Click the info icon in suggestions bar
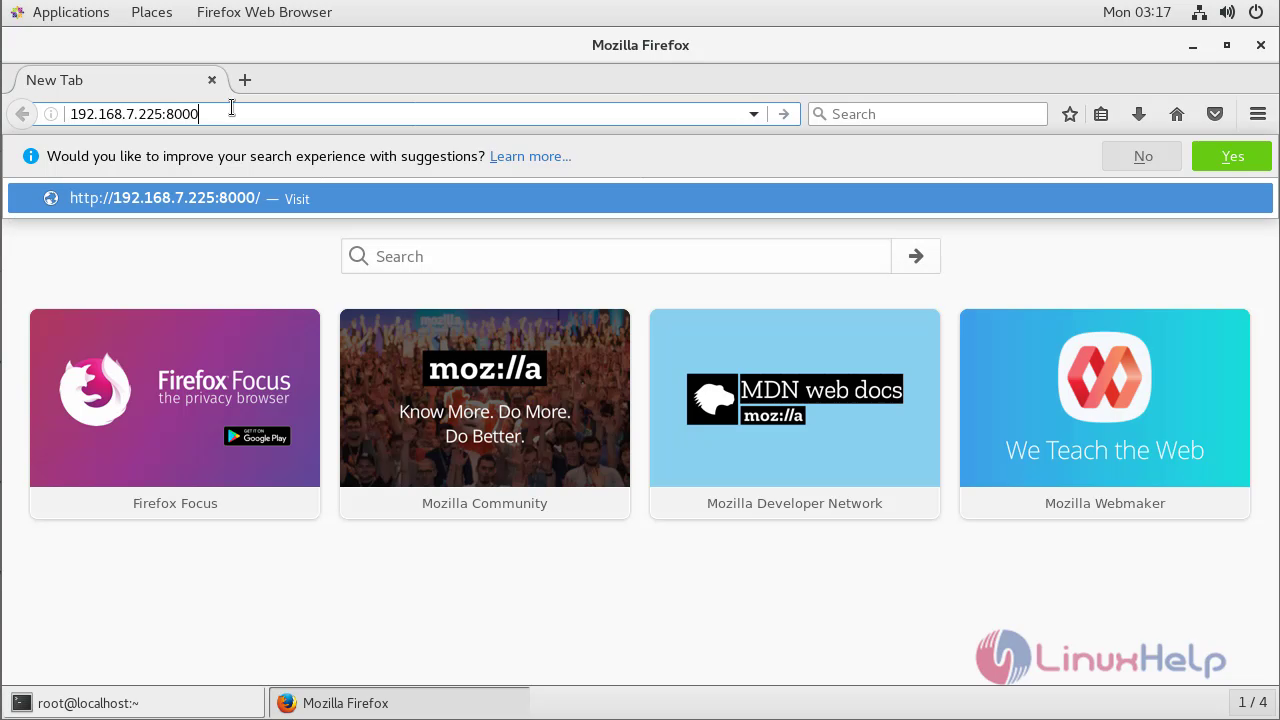Image resolution: width=1280 pixels, height=720 pixels. [x=30, y=156]
